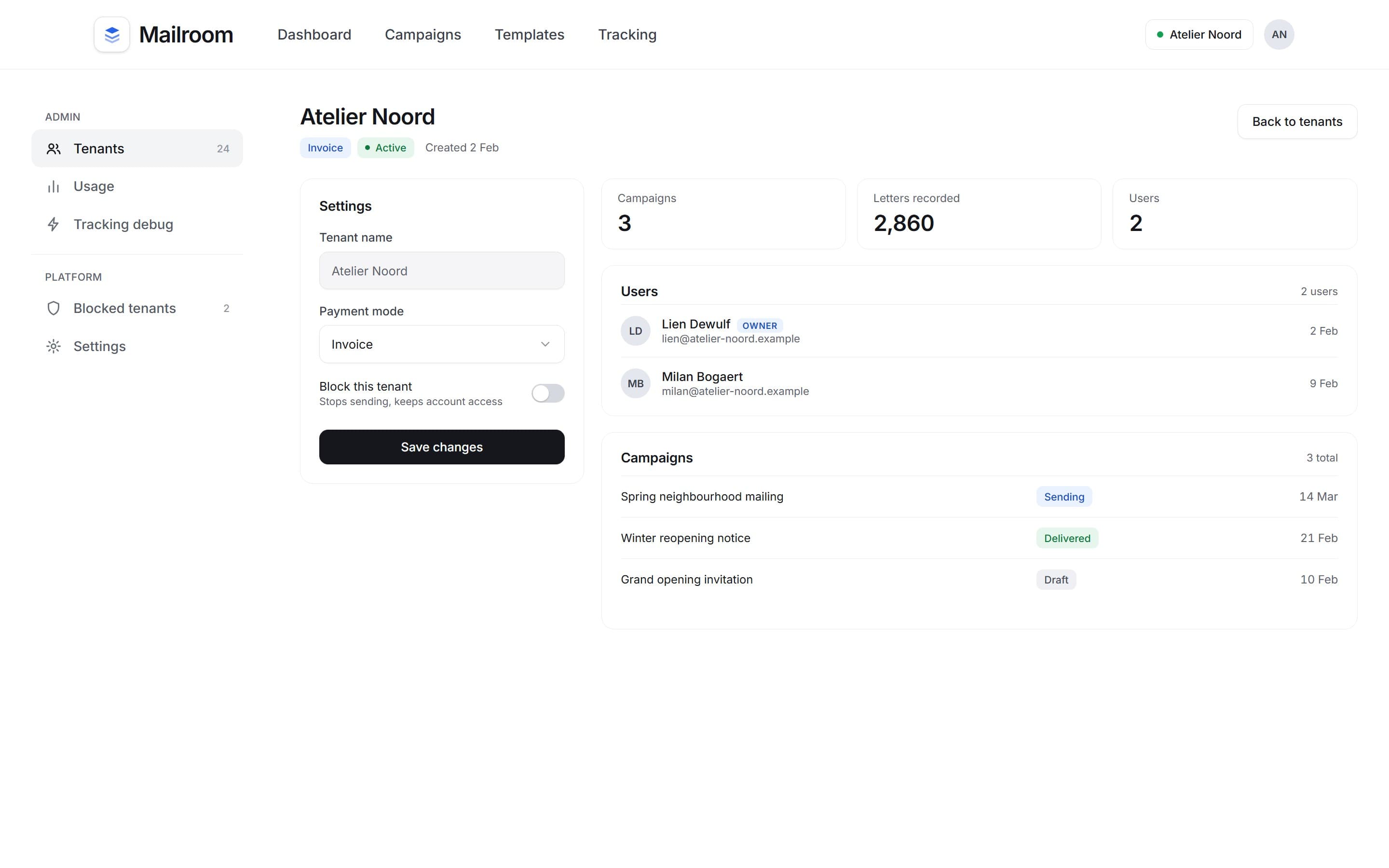The height and width of the screenshot is (868, 1389).
Task: Click the Draft status badge
Action: coord(1056,579)
